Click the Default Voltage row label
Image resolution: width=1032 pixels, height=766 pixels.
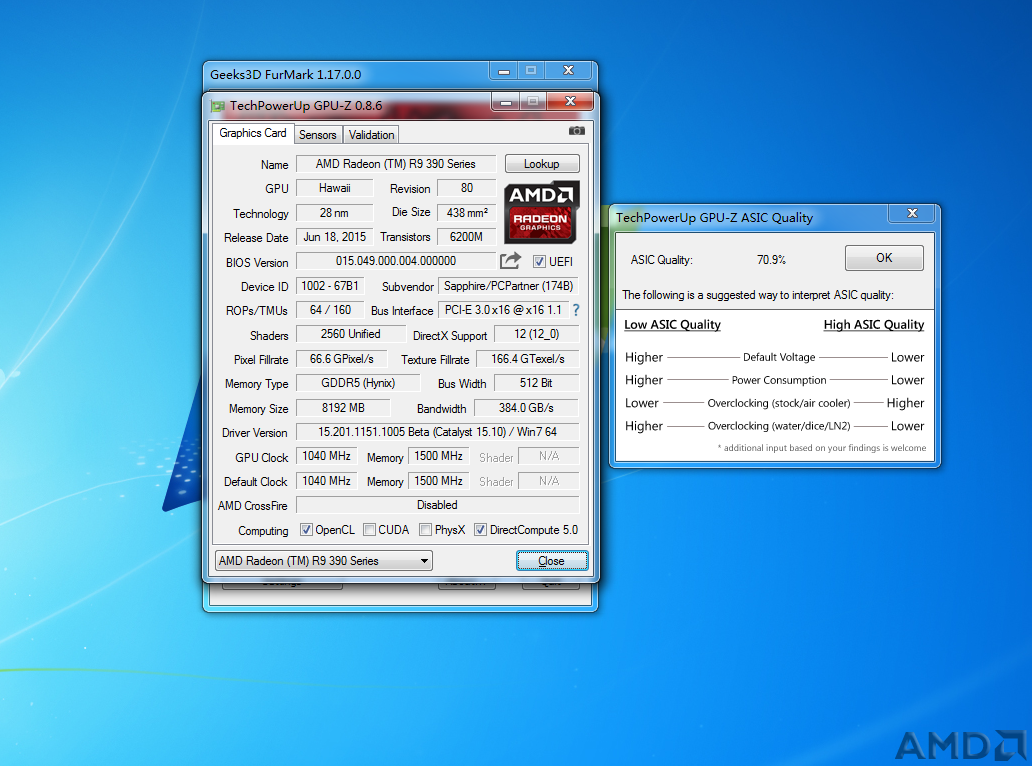point(779,357)
